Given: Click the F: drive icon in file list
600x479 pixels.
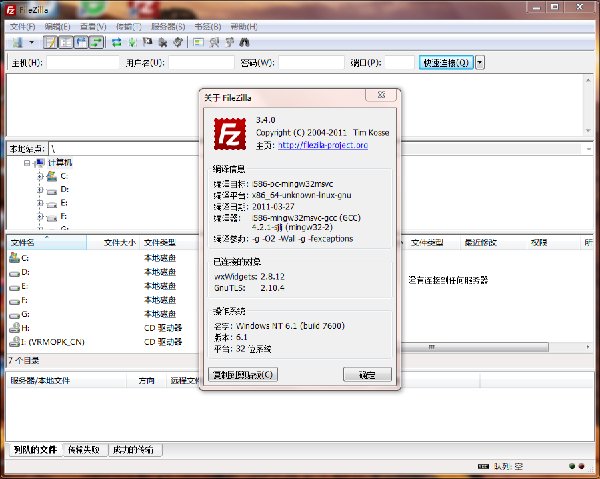Looking at the screenshot, I should click(x=14, y=301).
